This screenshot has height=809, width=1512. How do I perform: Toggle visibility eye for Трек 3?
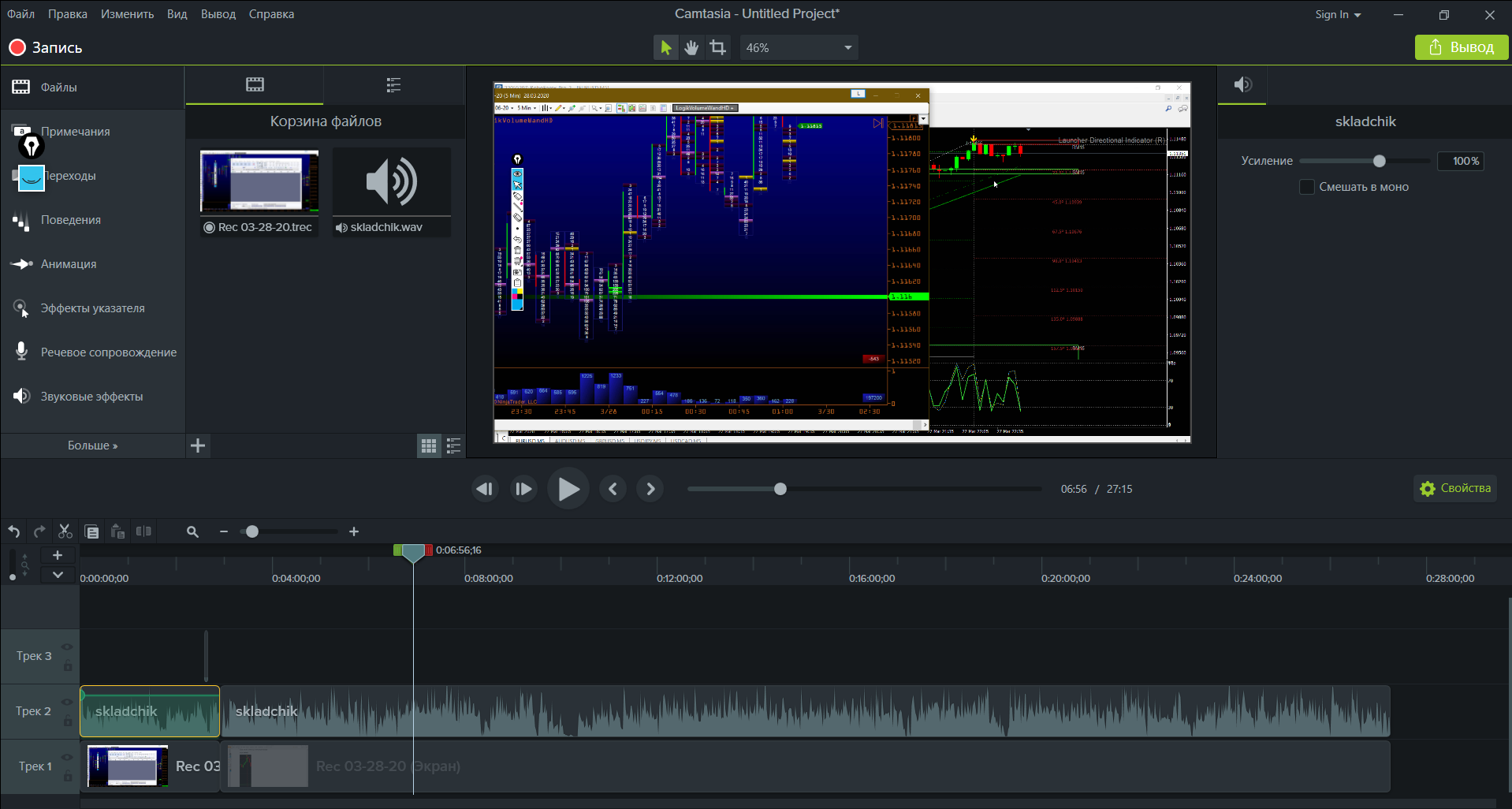tap(67, 647)
